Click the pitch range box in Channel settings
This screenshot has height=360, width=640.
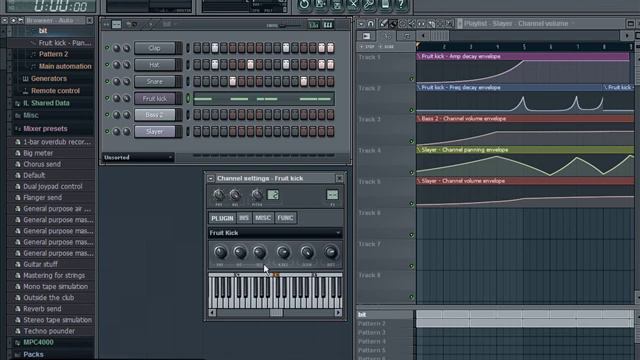[273, 195]
